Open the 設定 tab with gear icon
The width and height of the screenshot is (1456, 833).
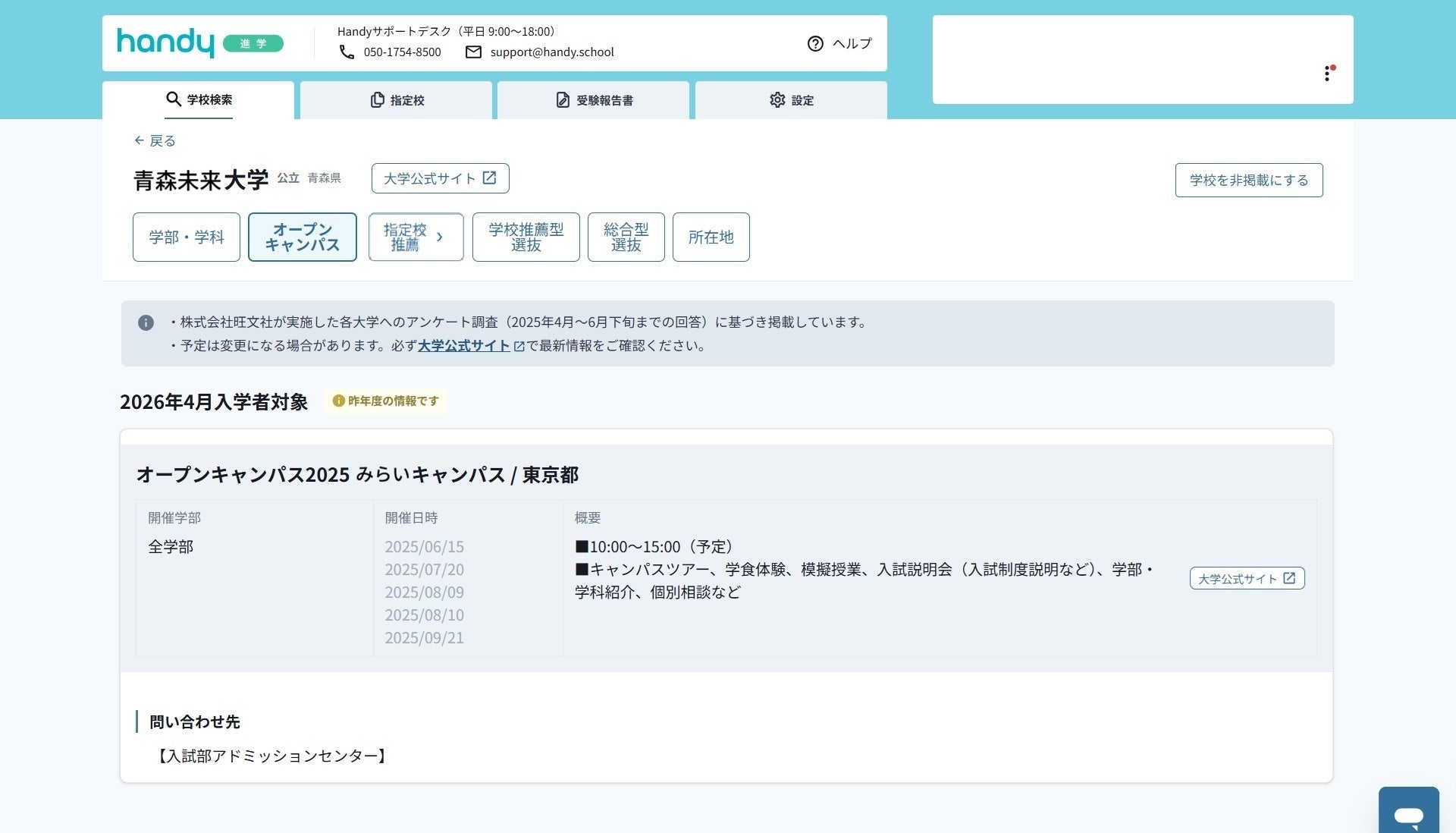click(x=791, y=100)
